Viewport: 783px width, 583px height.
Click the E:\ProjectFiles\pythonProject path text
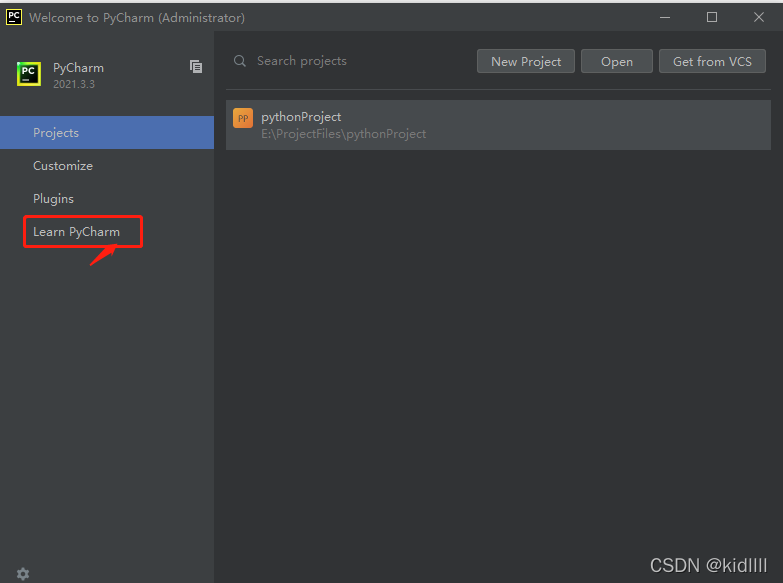click(344, 134)
